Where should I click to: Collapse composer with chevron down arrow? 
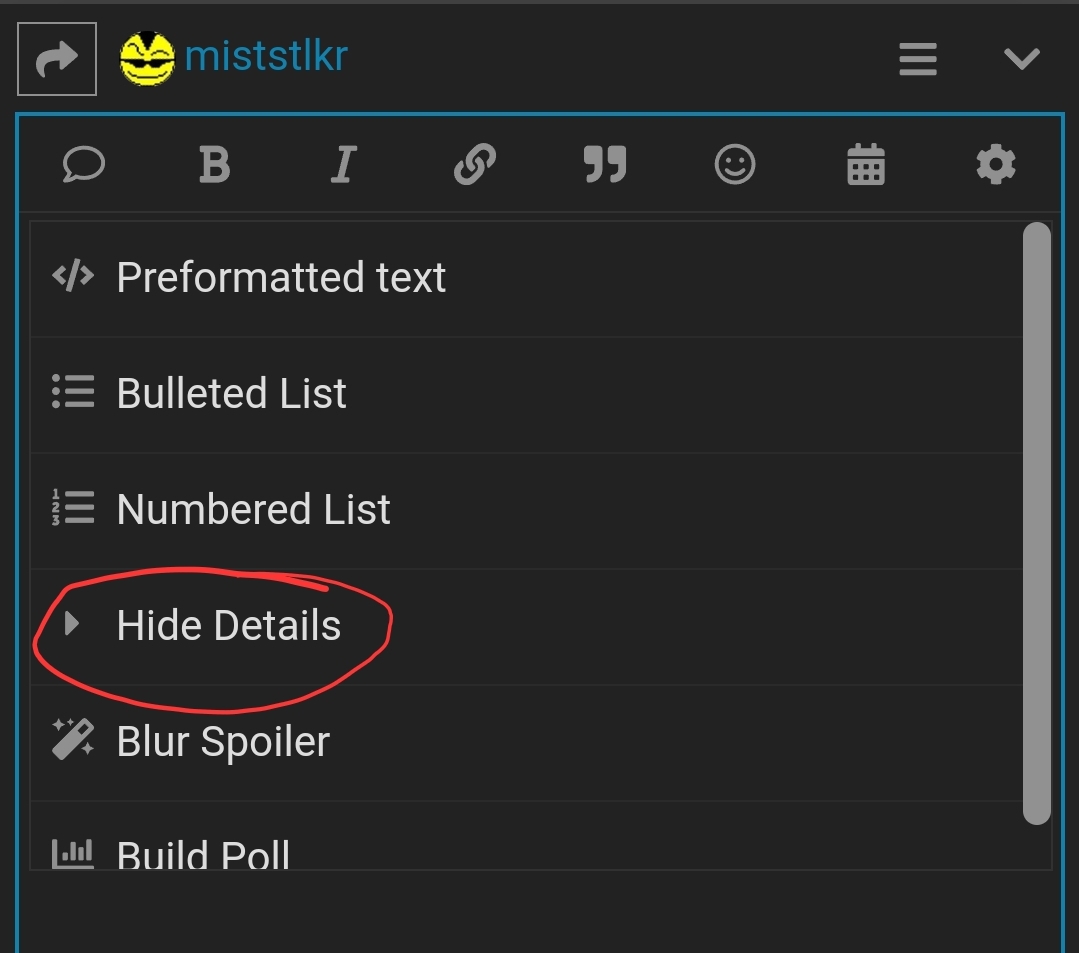tap(1021, 58)
